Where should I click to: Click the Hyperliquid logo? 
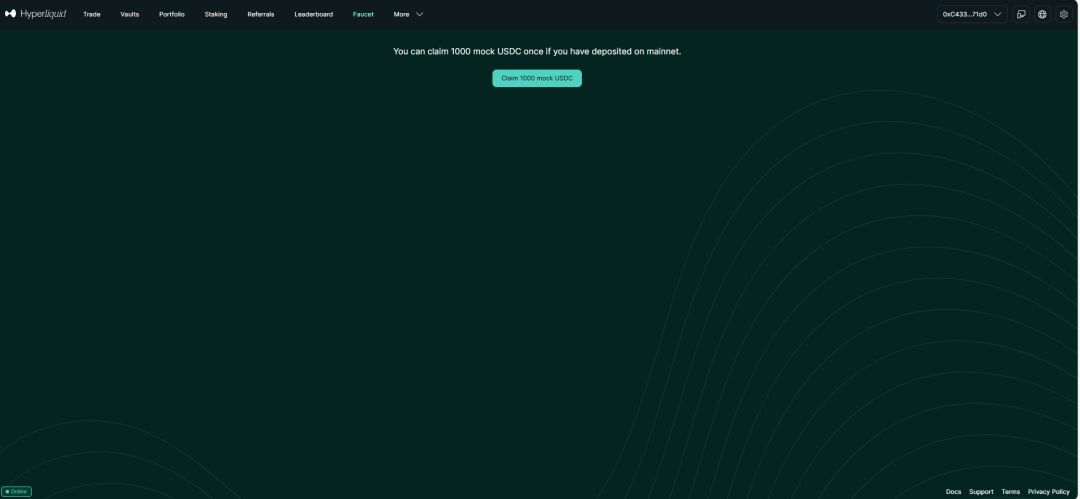(35, 14)
